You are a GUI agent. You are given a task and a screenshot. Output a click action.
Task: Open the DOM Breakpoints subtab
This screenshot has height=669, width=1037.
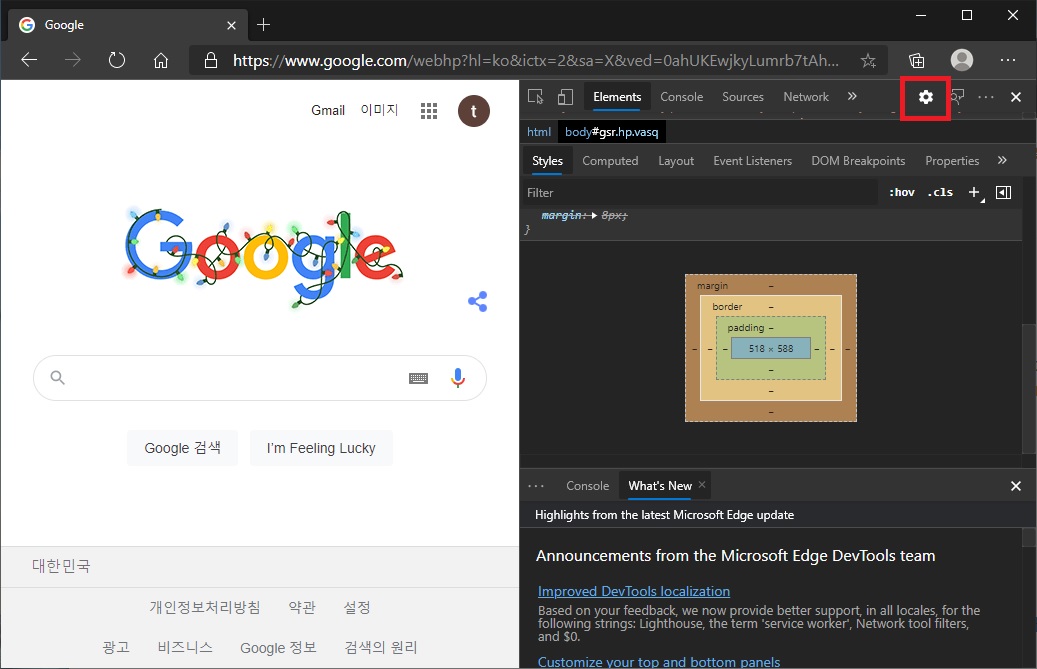(858, 161)
